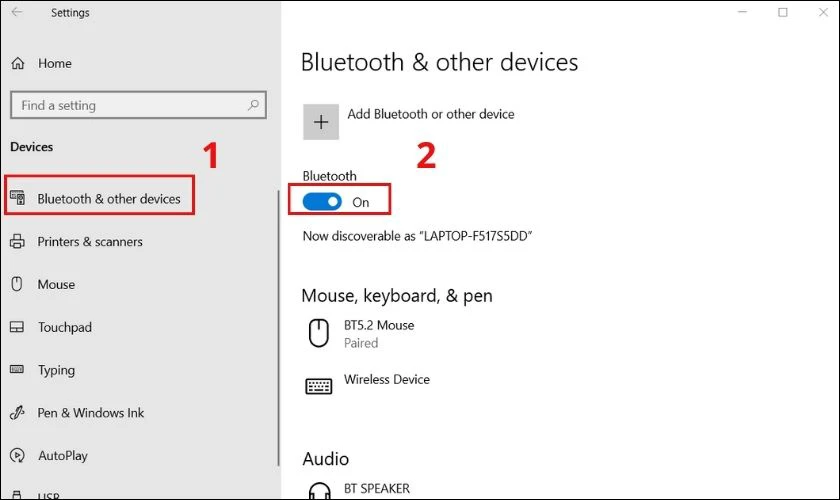The width and height of the screenshot is (840, 500).
Task: Click Add Bluetooth or other device label
Action: [430, 114]
